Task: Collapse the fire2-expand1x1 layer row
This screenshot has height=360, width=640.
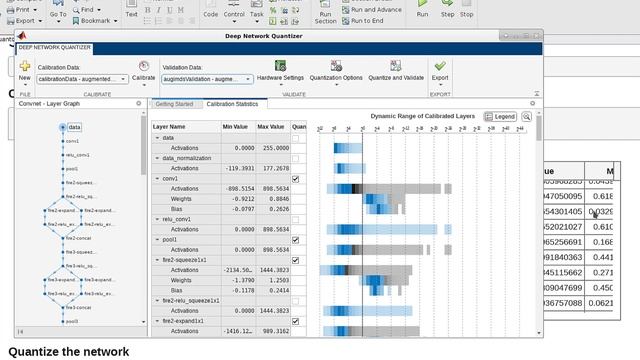Action: pyautogui.click(x=158, y=321)
